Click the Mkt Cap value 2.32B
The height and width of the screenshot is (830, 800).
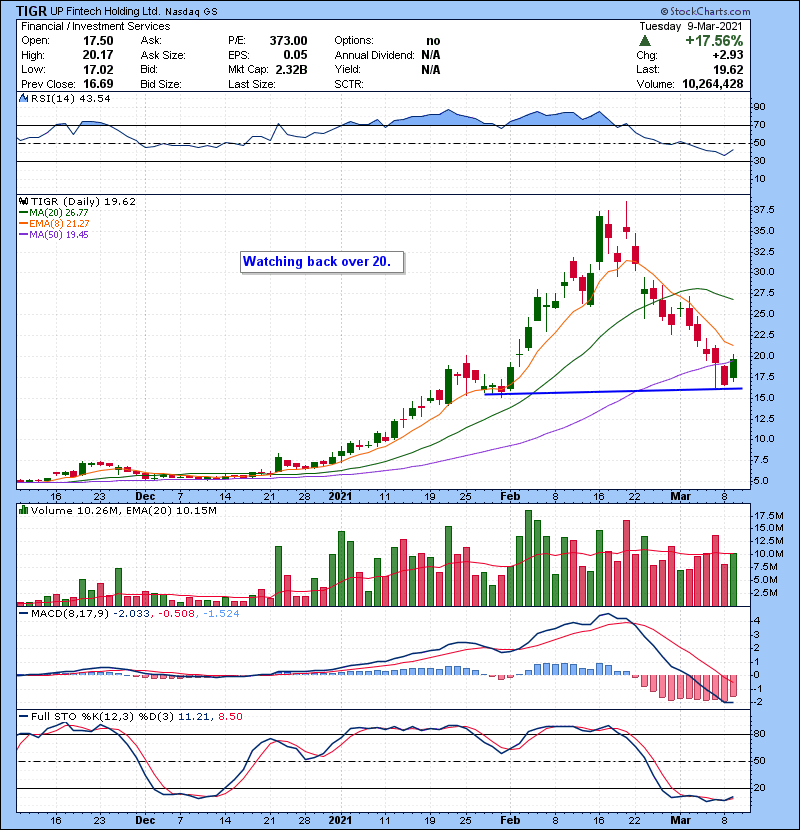[x=291, y=70]
